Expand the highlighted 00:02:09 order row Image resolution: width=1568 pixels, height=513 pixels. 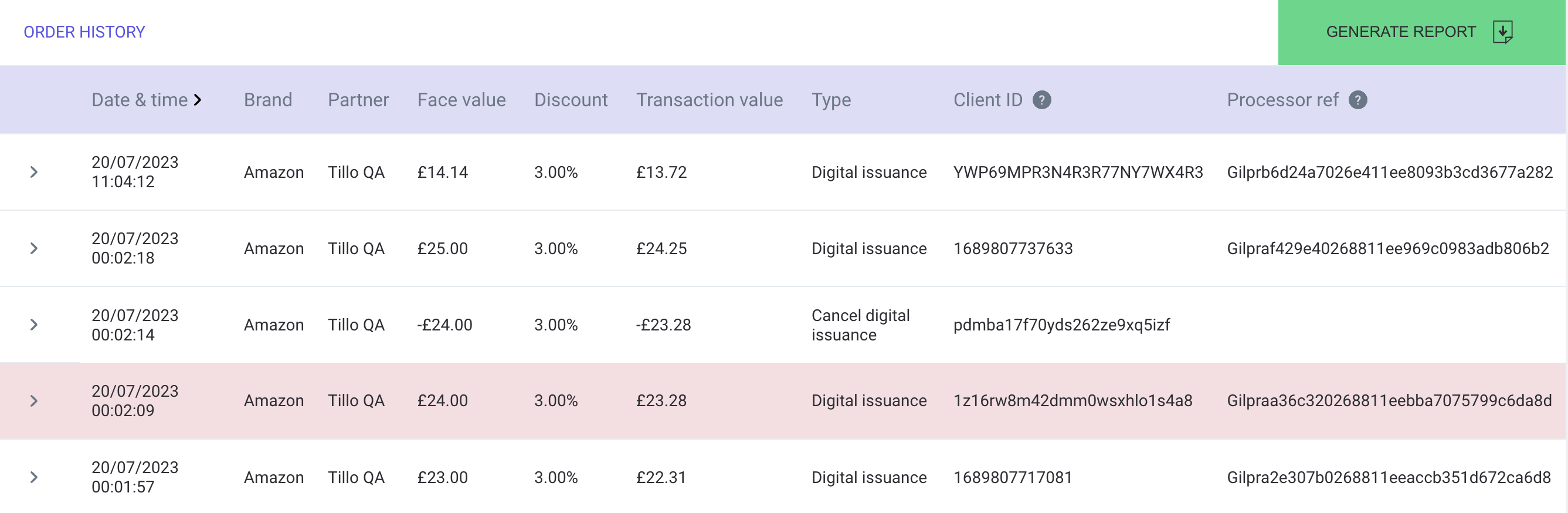coord(34,401)
